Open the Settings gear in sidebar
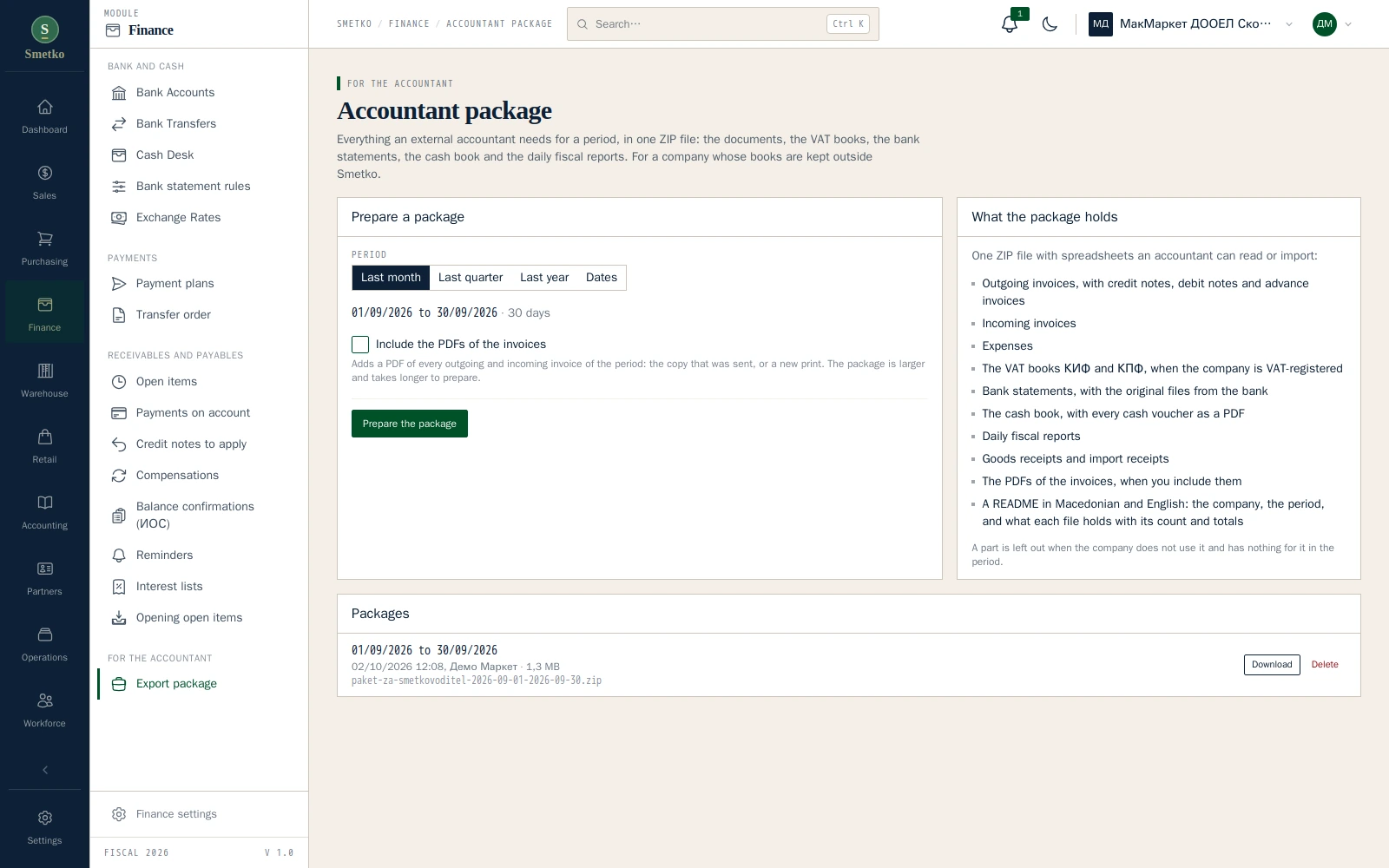Image resolution: width=1389 pixels, height=868 pixels. point(45,818)
